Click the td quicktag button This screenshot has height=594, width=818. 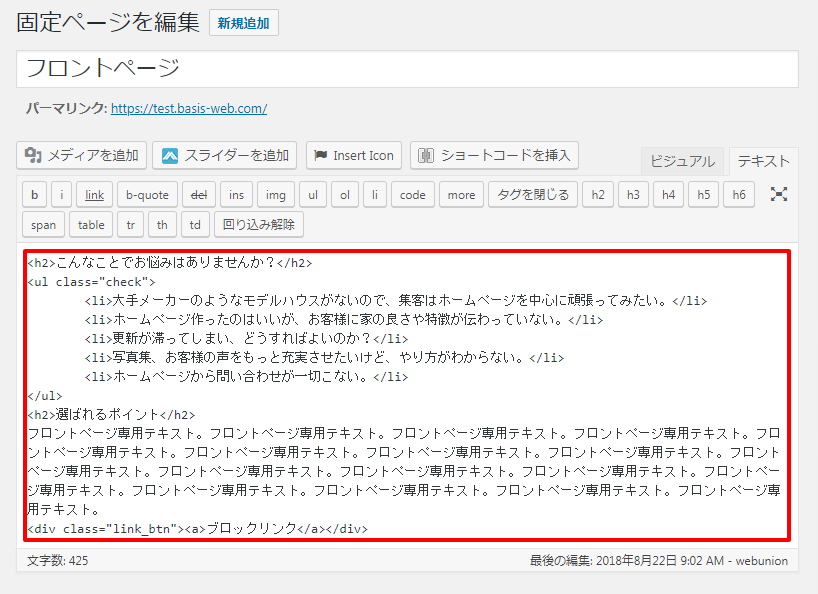click(x=195, y=225)
